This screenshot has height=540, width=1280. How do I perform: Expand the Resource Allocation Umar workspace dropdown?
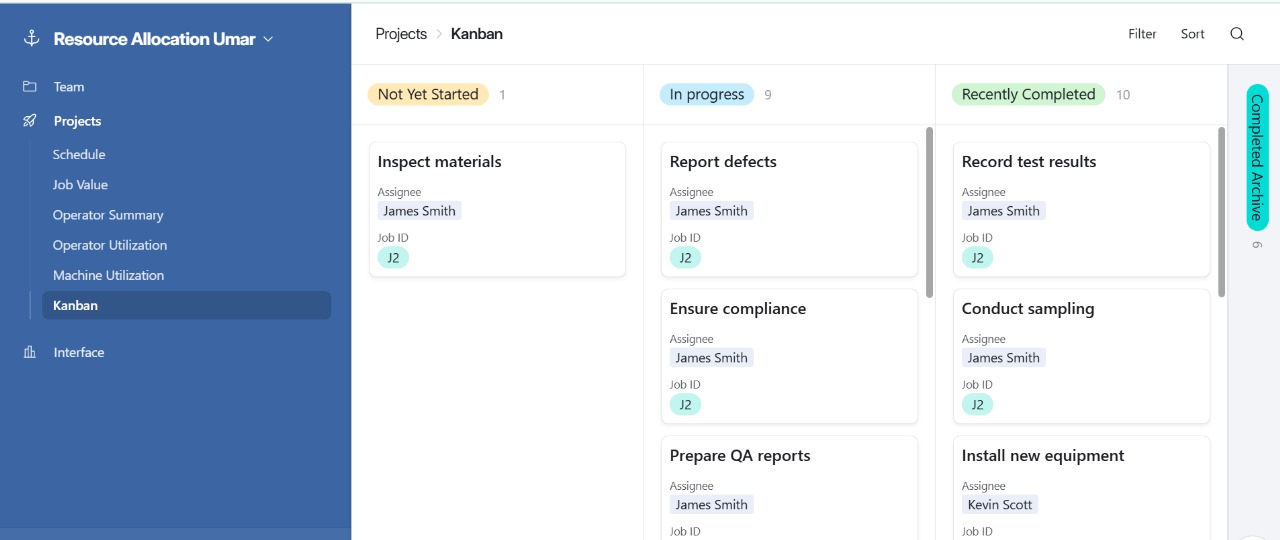(x=267, y=40)
